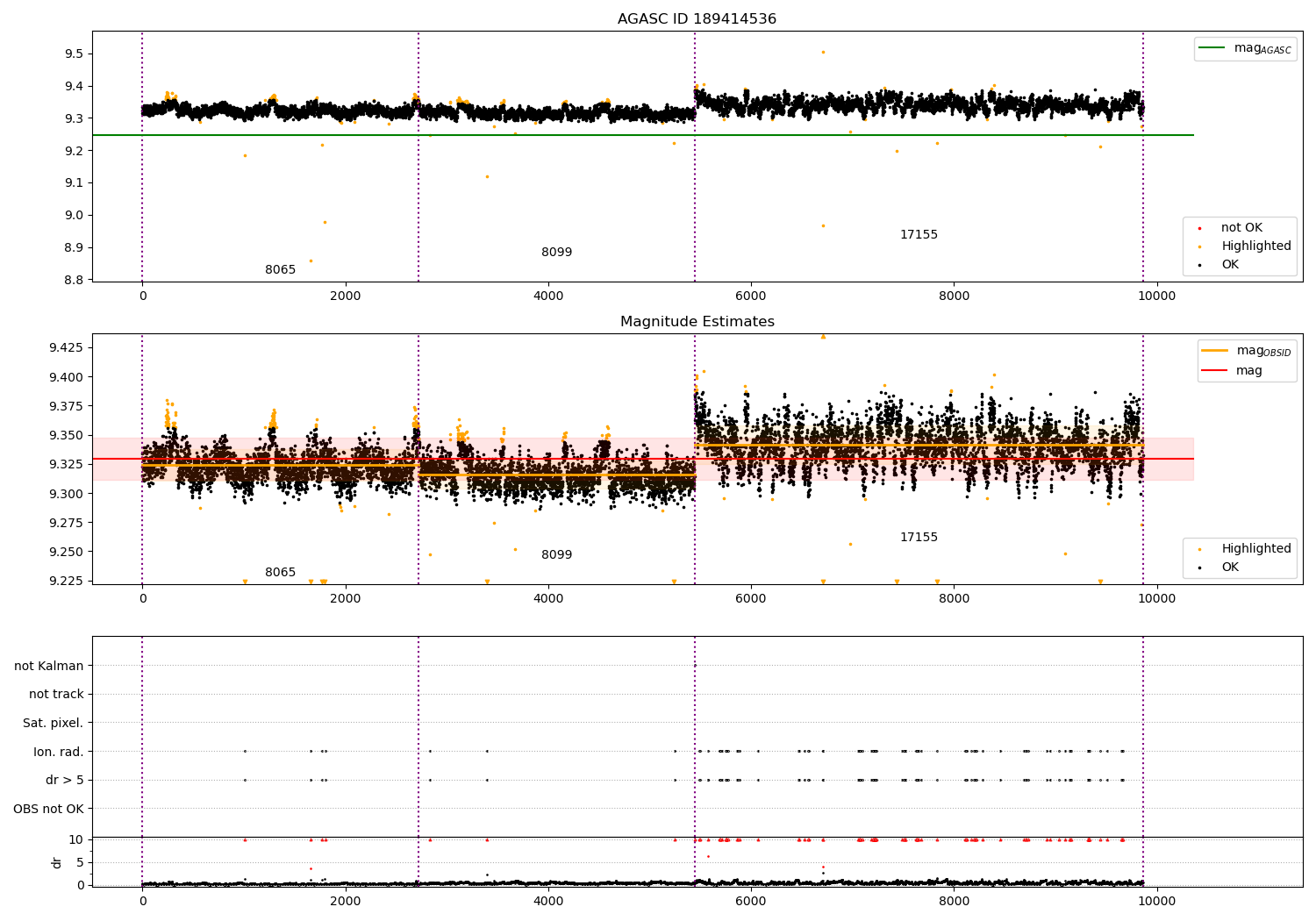Select "OK" legend entry in the top plot
The width and height of the screenshot is (1316, 921).
1230,265
